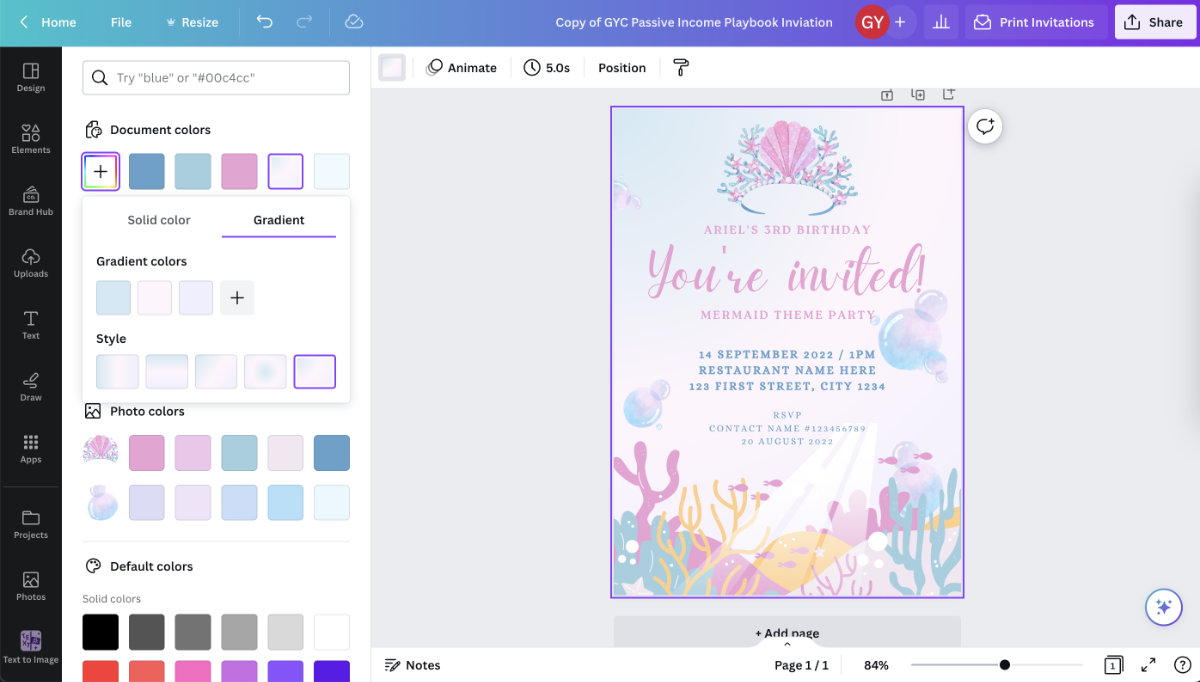Screen dimensions: 1200x682
Task: Select the document title in header
Action: pos(694,22)
